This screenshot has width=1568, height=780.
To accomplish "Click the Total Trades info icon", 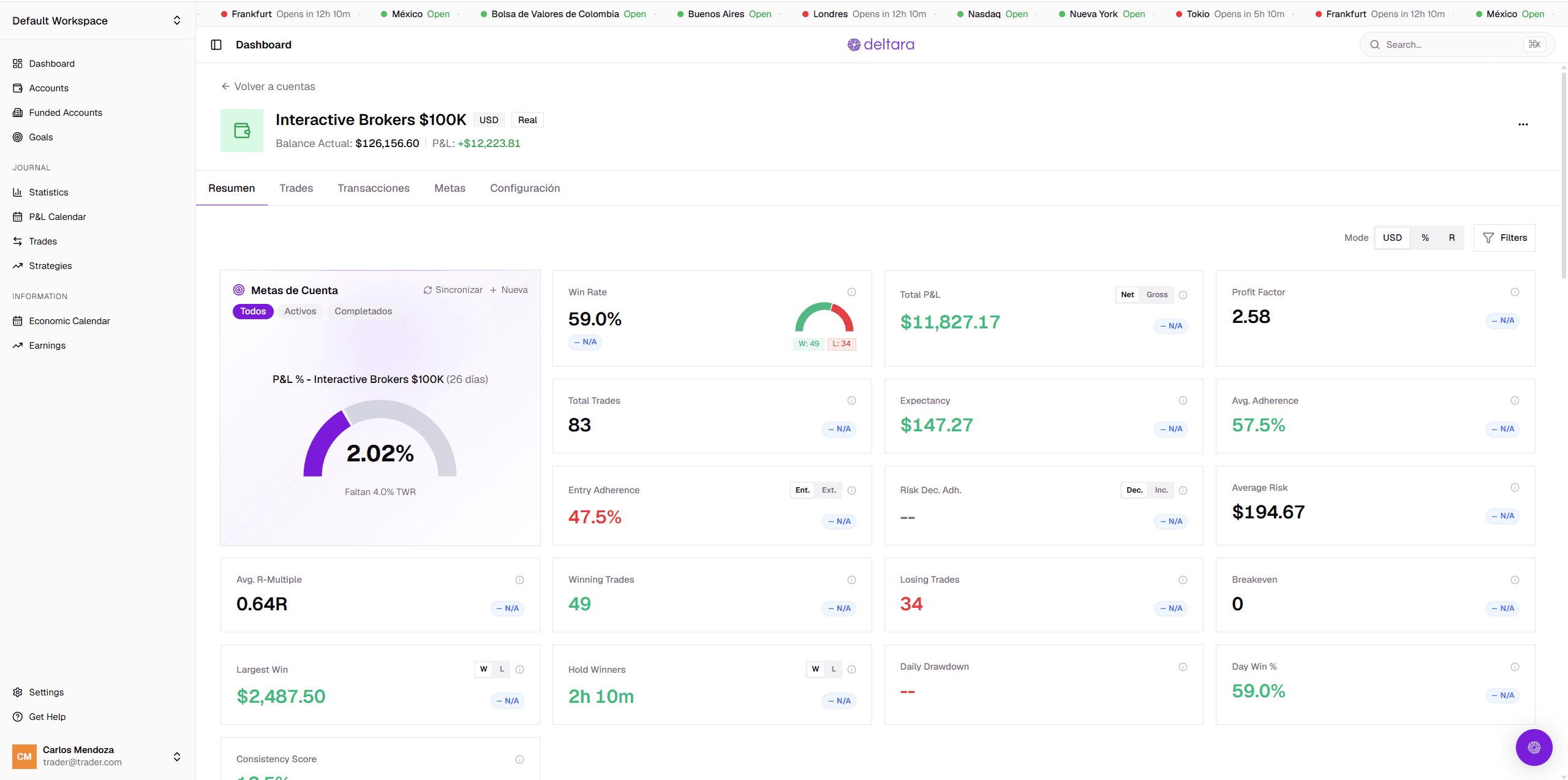I will pos(851,401).
